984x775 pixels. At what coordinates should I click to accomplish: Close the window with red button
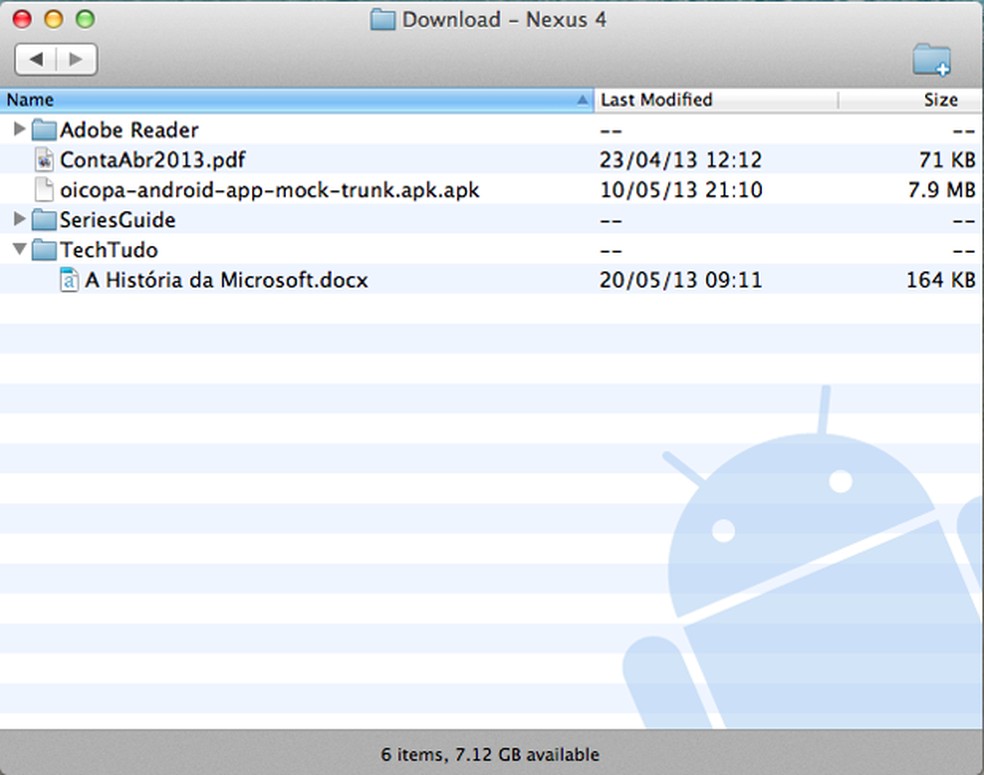pyautogui.click(x=22, y=19)
